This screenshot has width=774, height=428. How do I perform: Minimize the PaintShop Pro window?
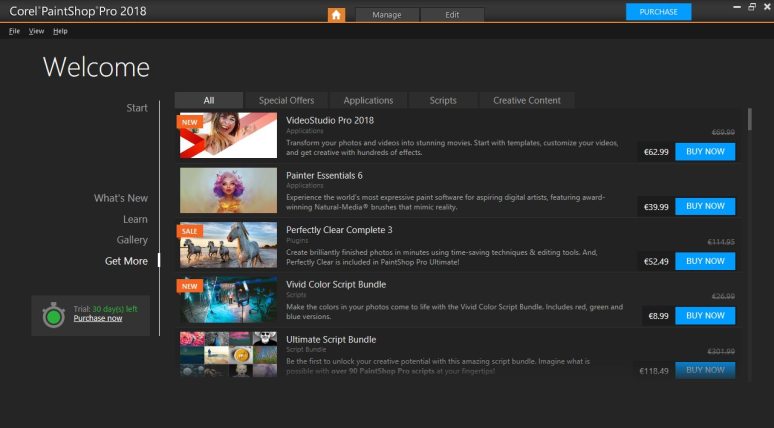click(x=737, y=7)
